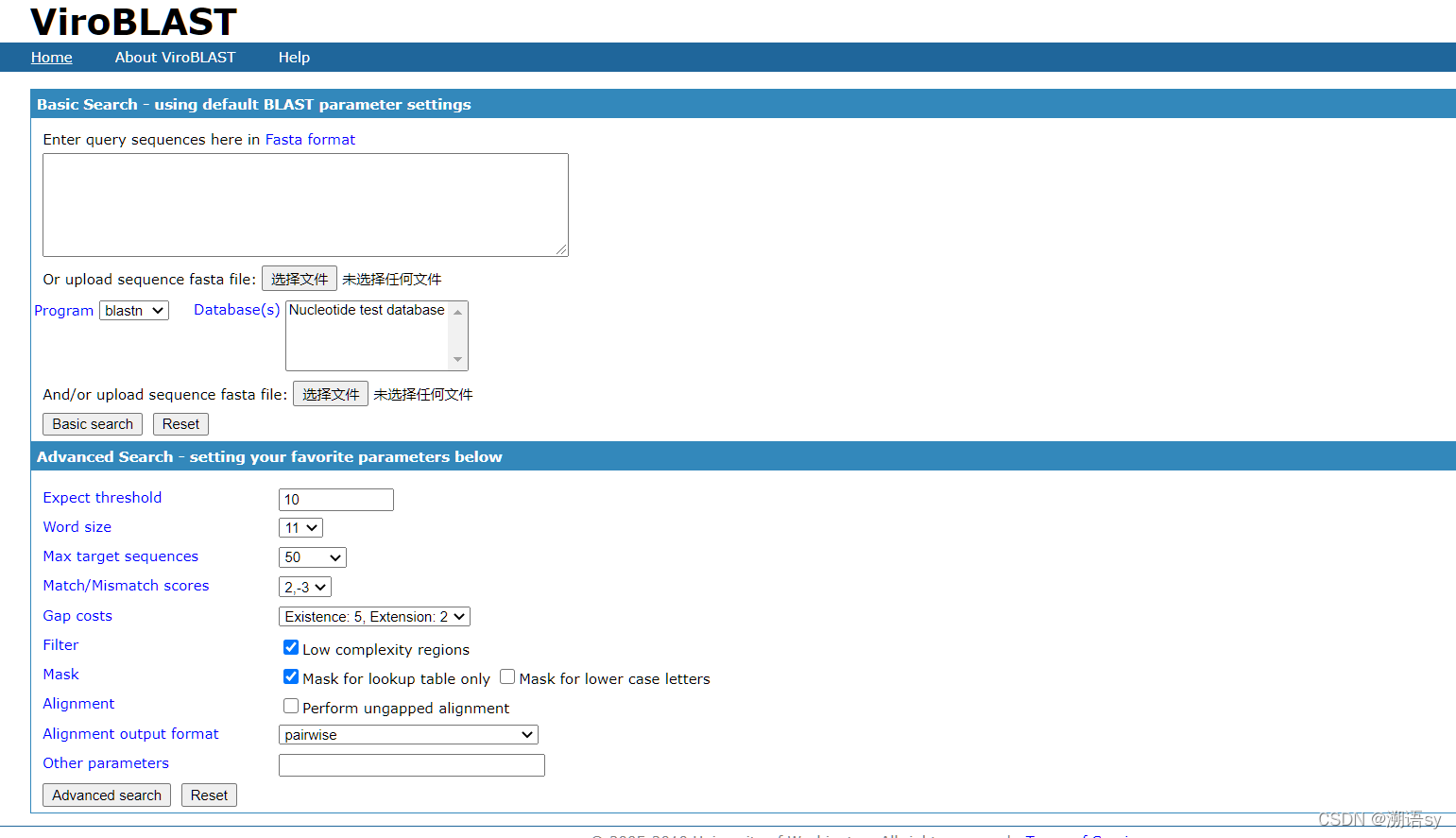Image resolution: width=1456 pixels, height=838 pixels.
Task: Choose file next to Or upload sequence fasta file
Action: [300, 279]
